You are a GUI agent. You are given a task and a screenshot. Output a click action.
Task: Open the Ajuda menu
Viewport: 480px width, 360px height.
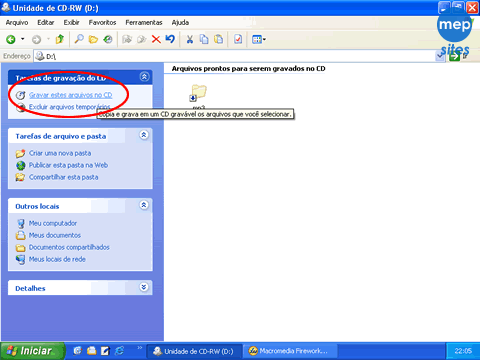(x=180, y=22)
